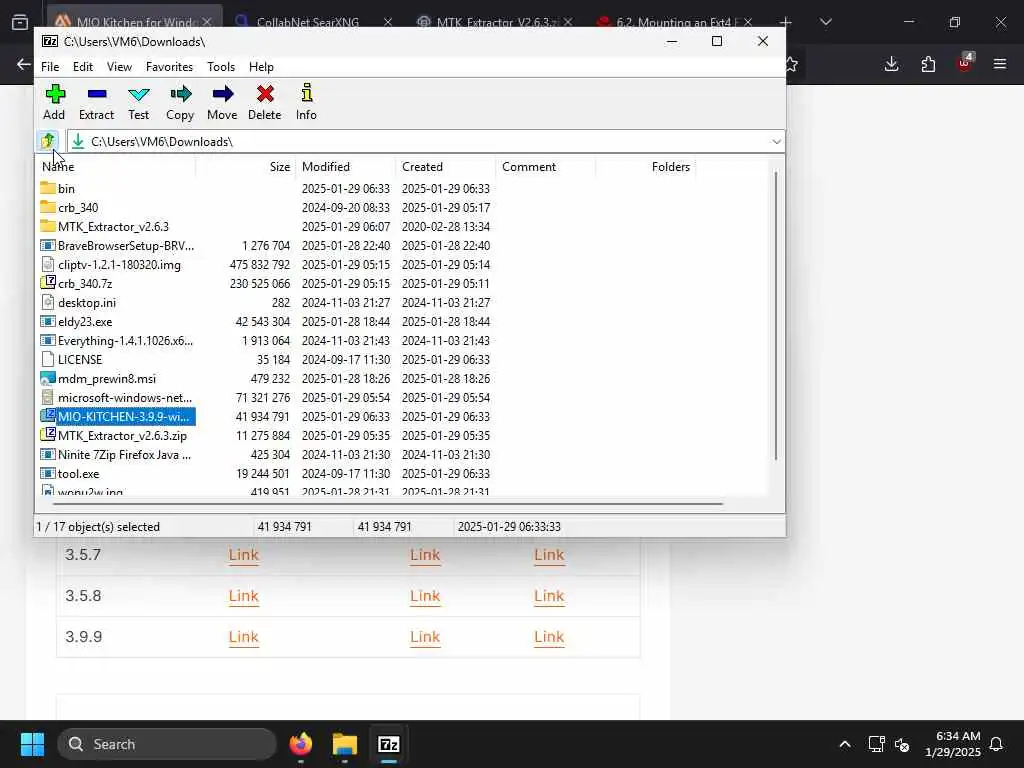
Task: Open the Help menu in 7-Zip
Action: click(x=261, y=67)
